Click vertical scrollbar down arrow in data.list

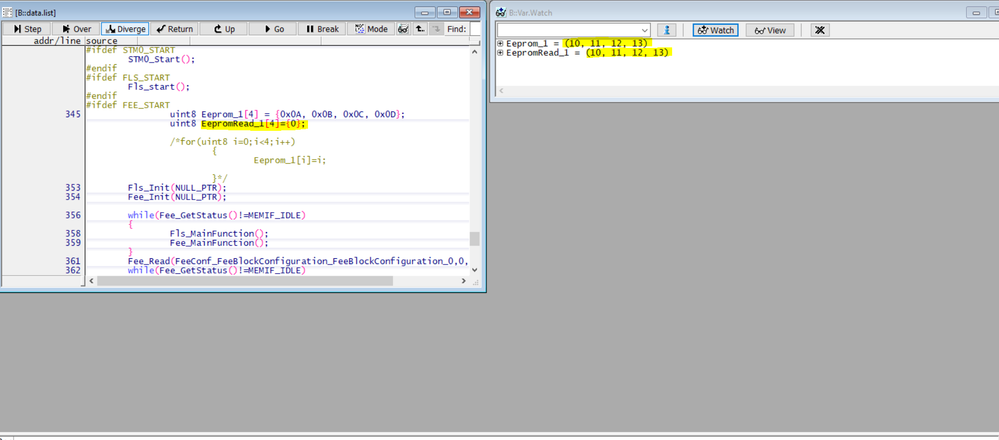[x=475, y=269]
